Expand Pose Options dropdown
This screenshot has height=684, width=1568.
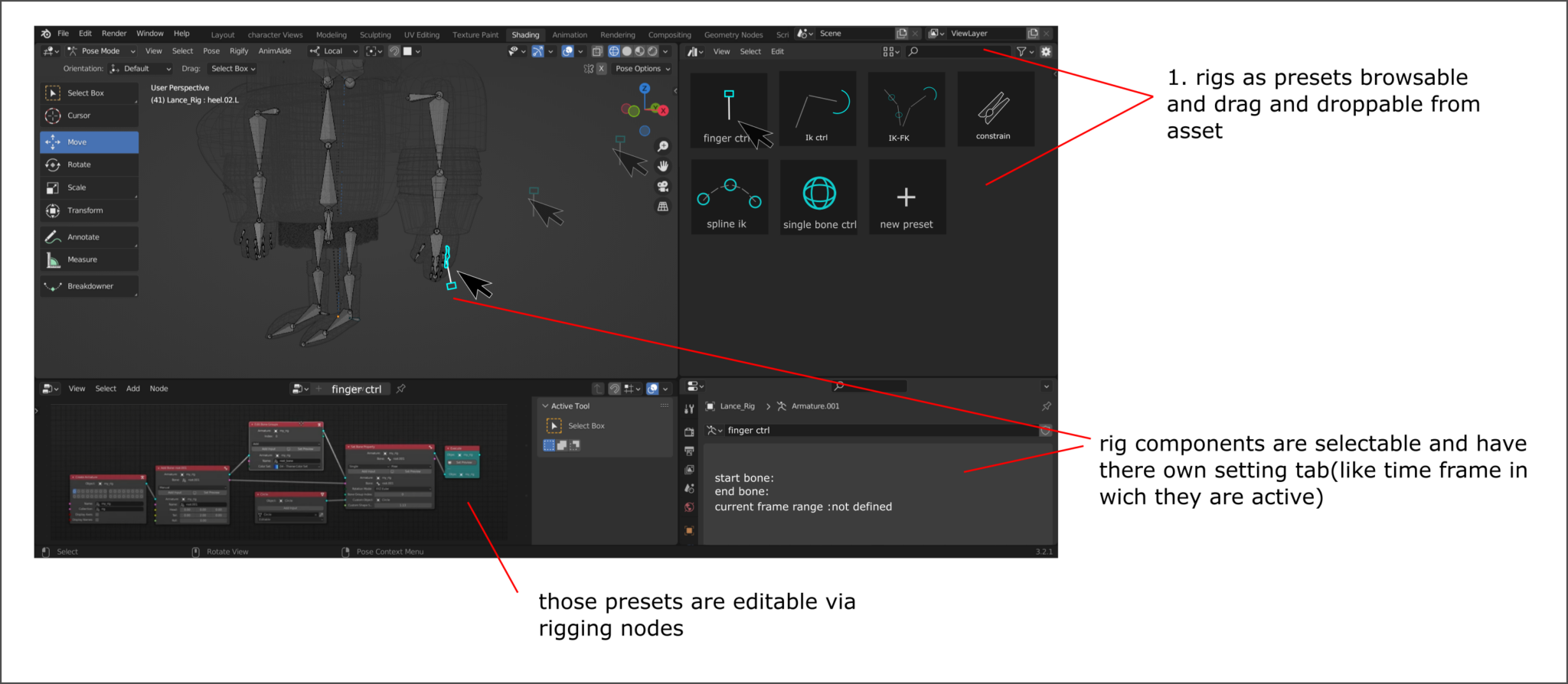point(642,69)
